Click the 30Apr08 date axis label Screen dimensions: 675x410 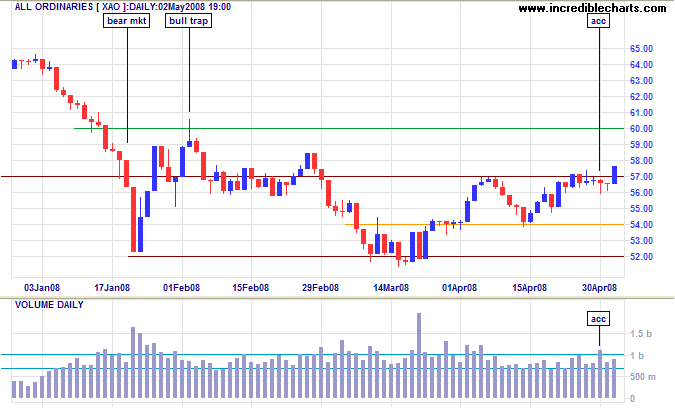click(599, 288)
